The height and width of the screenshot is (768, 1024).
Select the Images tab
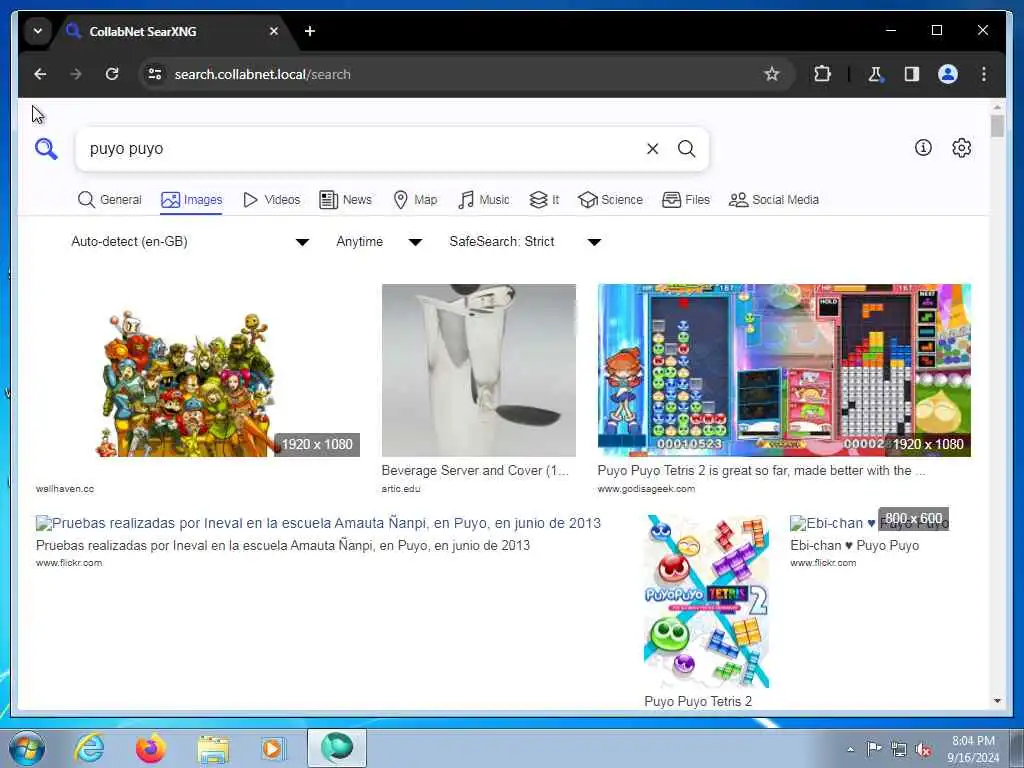tap(191, 200)
